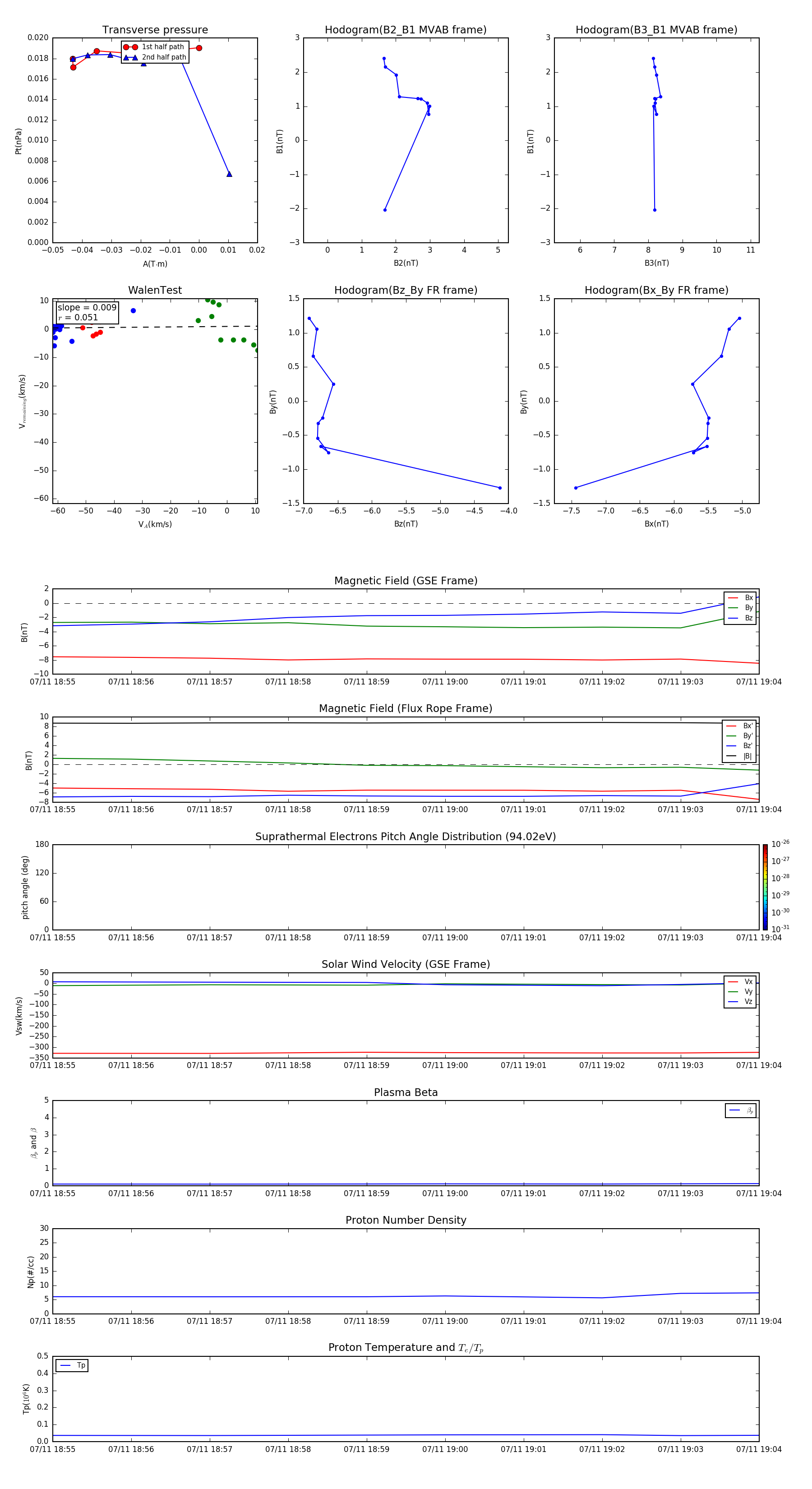This screenshot has width=812, height=1489.
Task: Click the 'WalenTest' plot title
Action: [155, 290]
